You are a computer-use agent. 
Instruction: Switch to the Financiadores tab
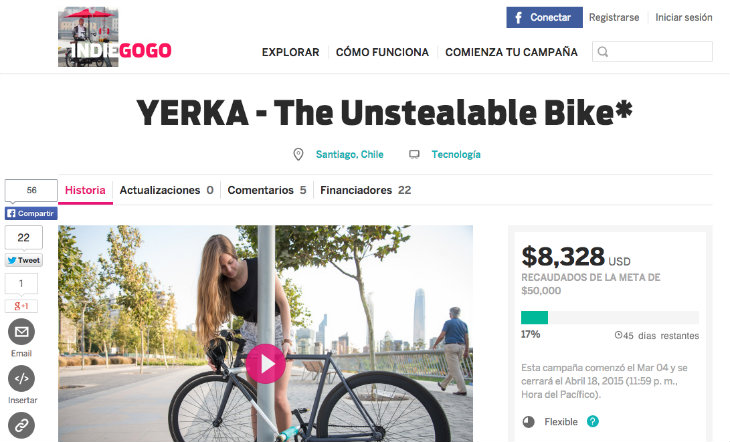365,190
